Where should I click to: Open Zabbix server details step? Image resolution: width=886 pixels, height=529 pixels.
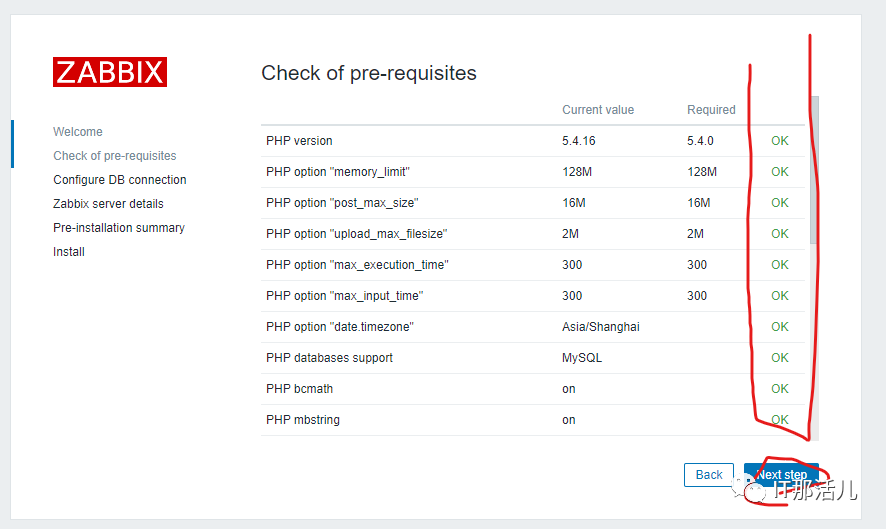pyautogui.click(x=108, y=203)
